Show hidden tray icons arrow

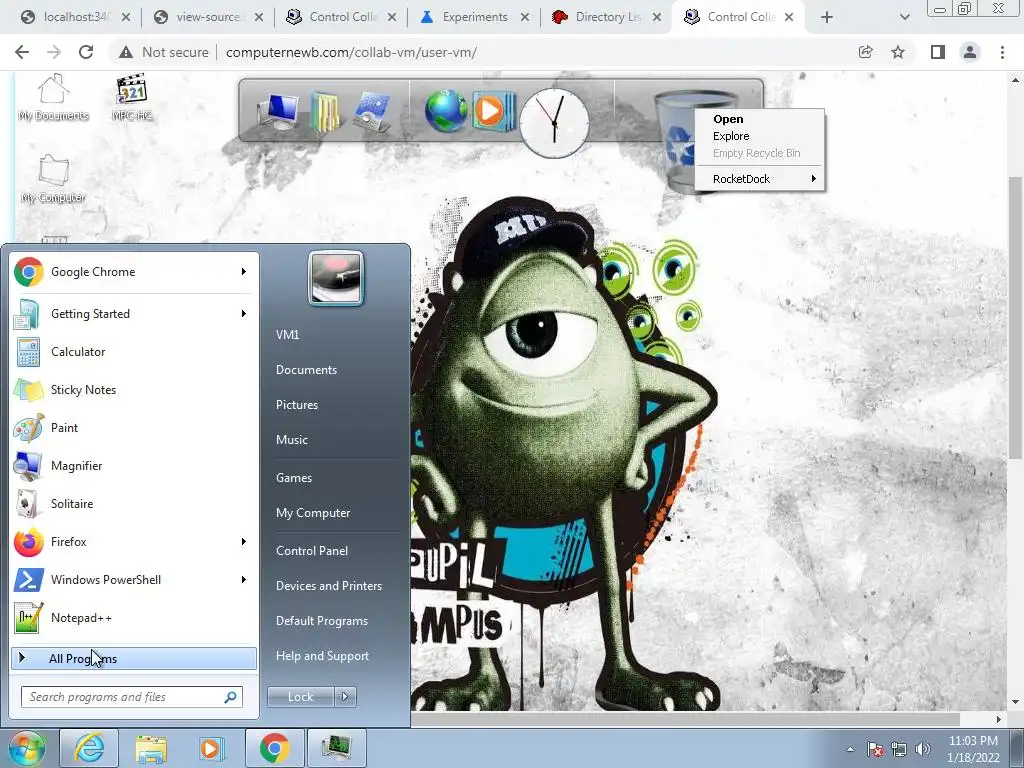(850, 749)
